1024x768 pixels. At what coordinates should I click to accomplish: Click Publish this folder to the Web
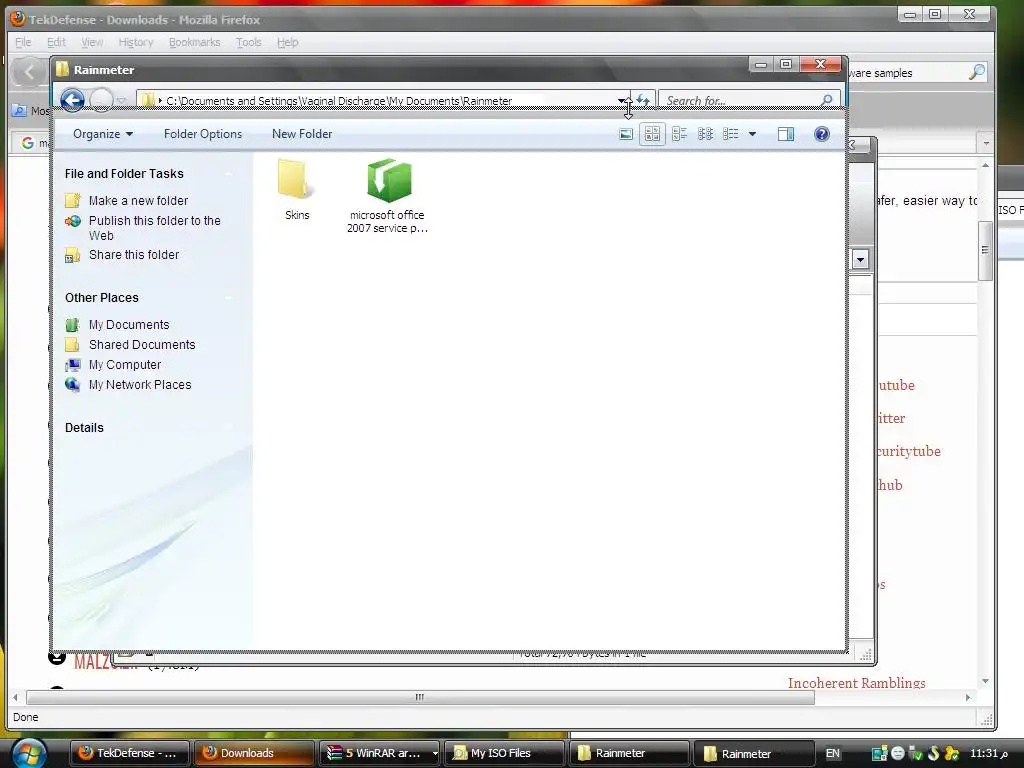click(x=155, y=228)
